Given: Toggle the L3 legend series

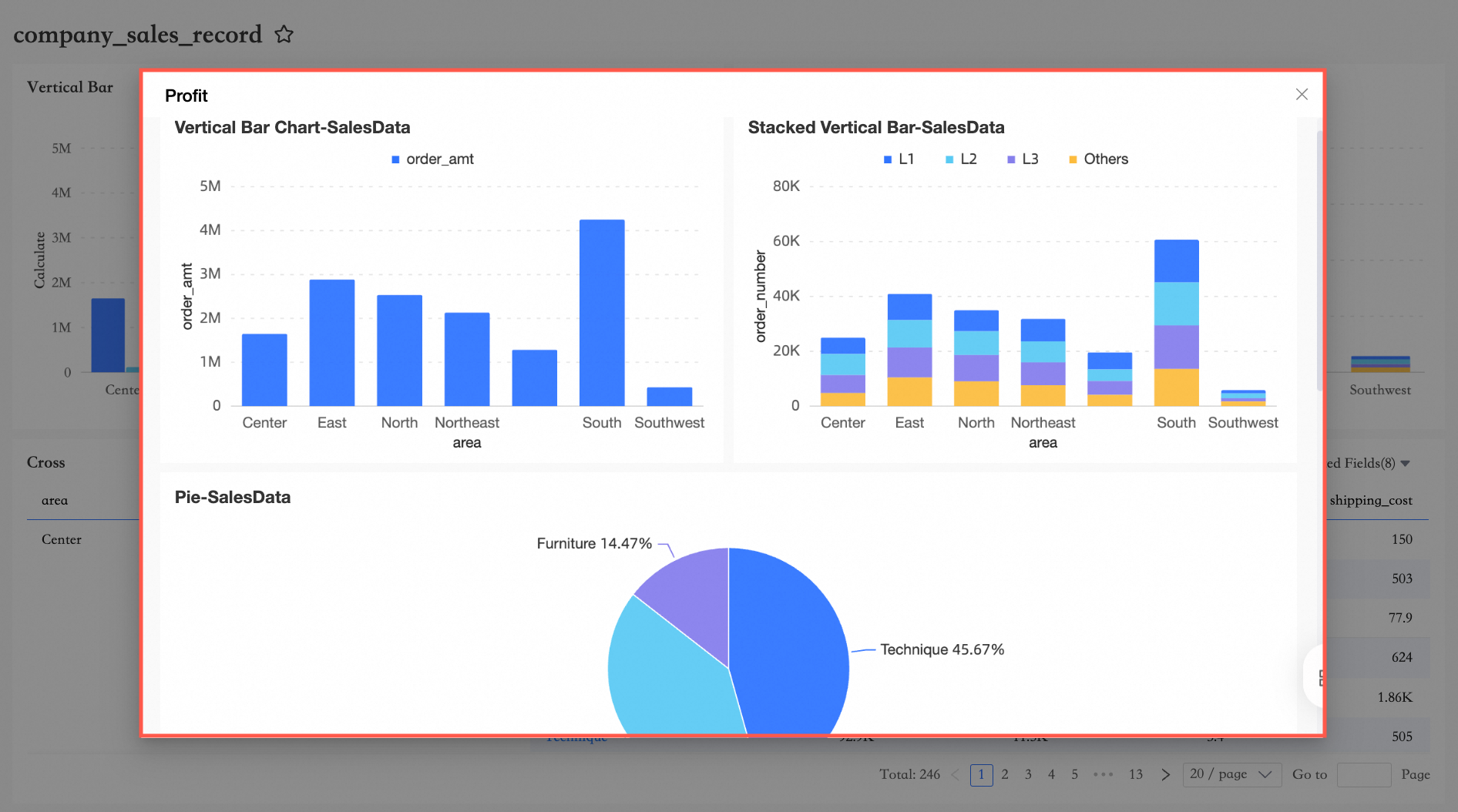Looking at the screenshot, I should pyautogui.click(x=1023, y=159).
